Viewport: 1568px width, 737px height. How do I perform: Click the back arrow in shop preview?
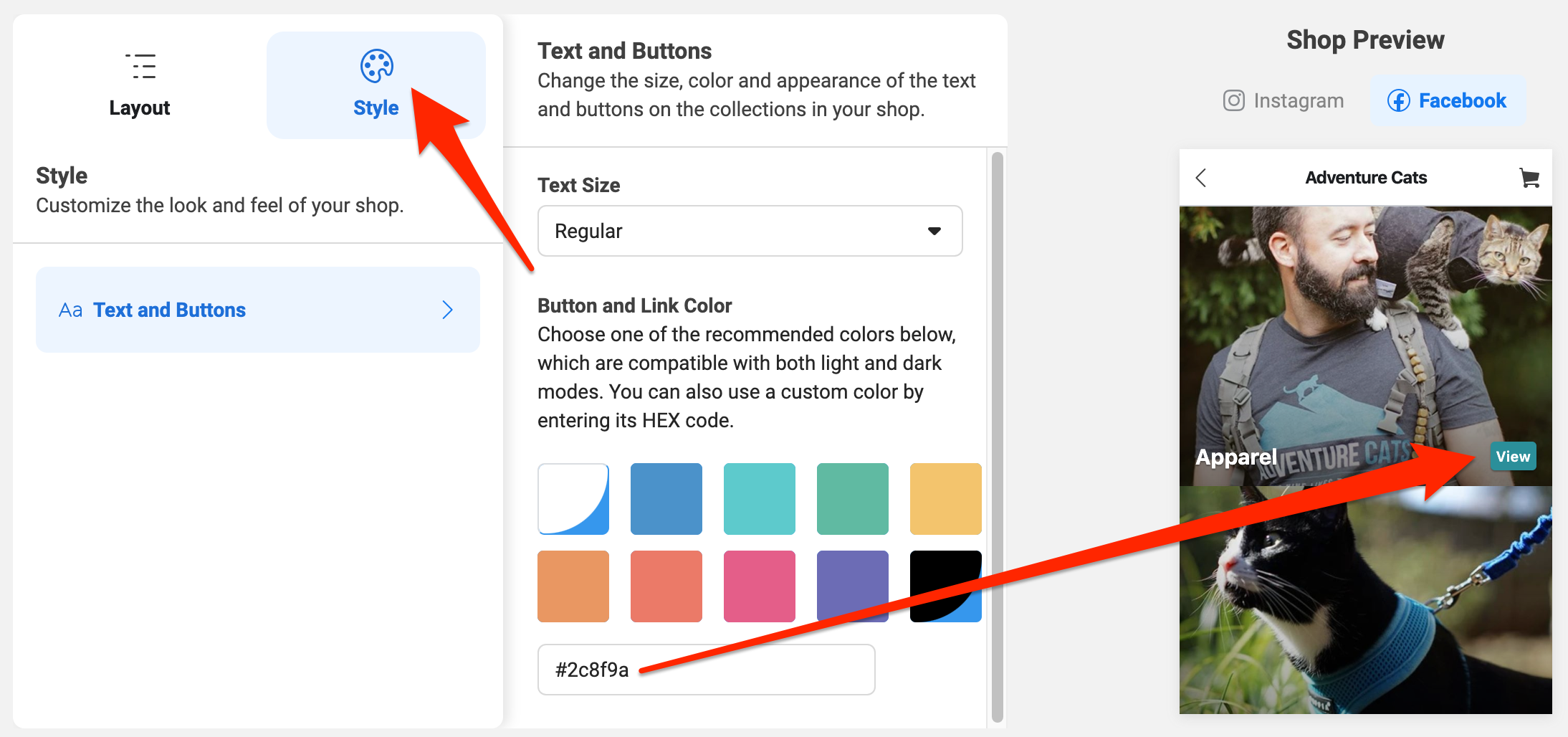pyautogui.click(x=1202, y=178)
